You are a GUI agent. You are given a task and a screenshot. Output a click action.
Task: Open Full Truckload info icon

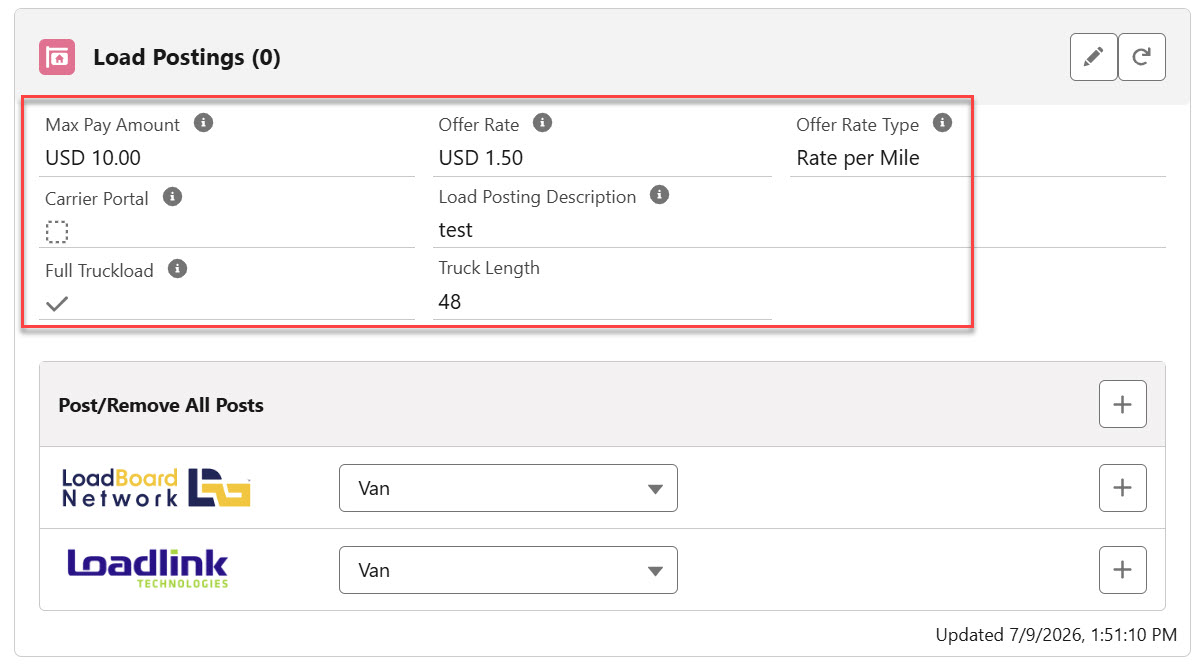click(177, 269)
